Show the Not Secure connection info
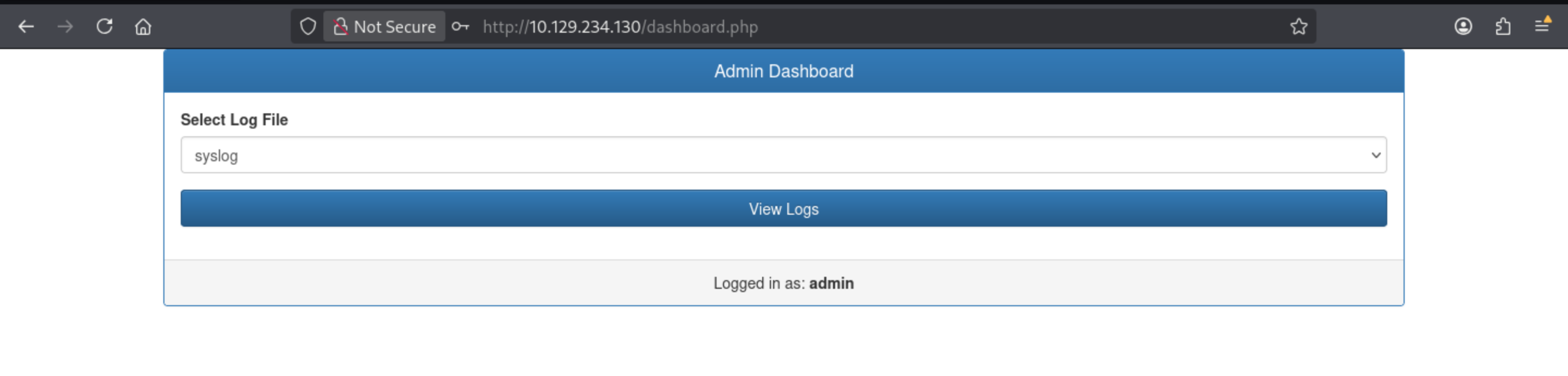The image size is (1568, 376). pos(385,27)
